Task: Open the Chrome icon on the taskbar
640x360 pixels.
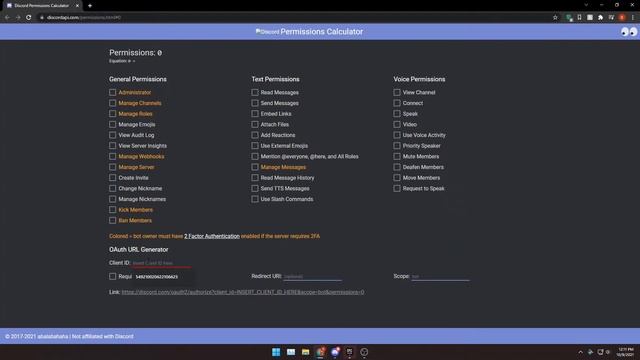Action: 320,352
